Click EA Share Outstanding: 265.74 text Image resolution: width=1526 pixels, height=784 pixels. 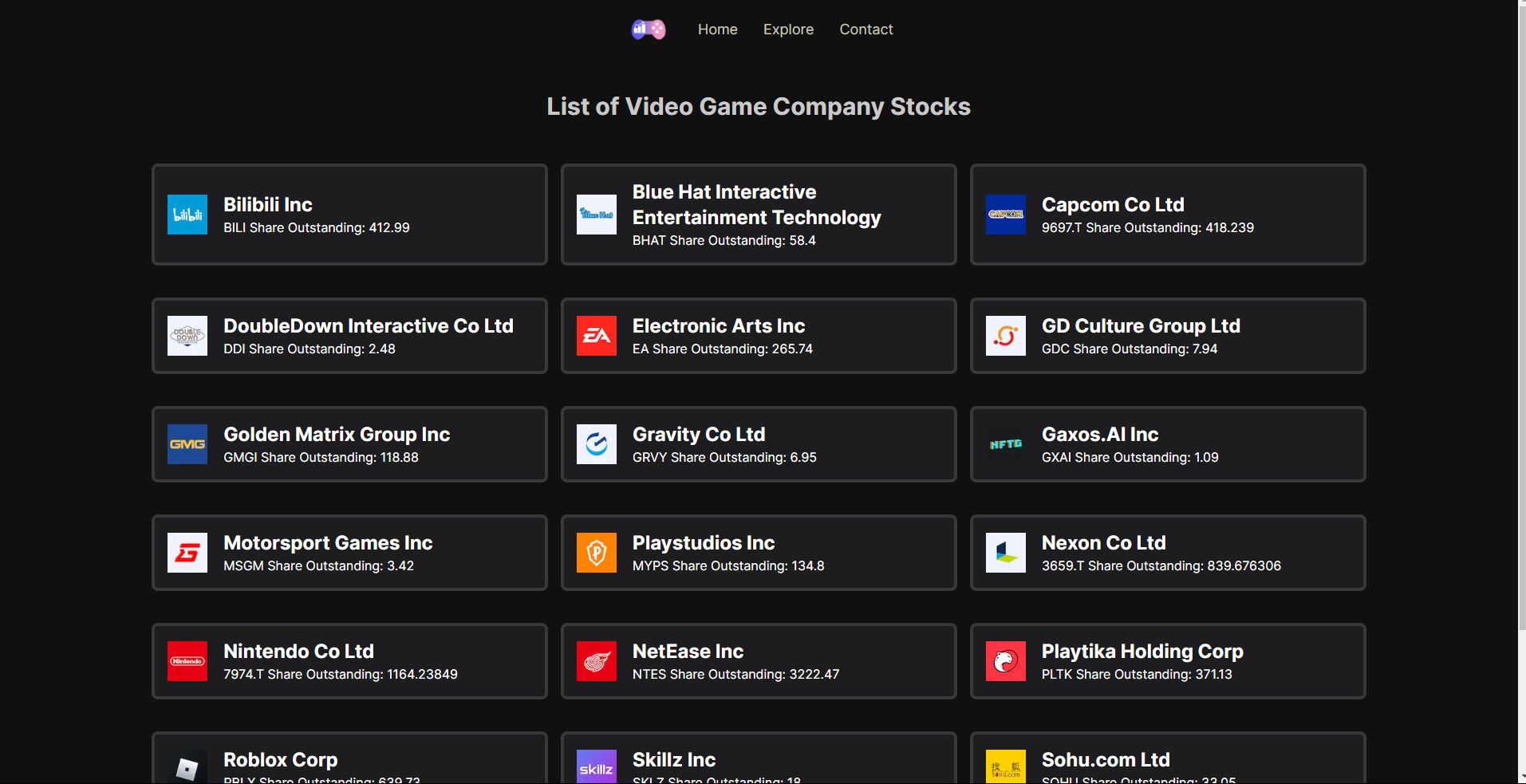pos(723,349)
